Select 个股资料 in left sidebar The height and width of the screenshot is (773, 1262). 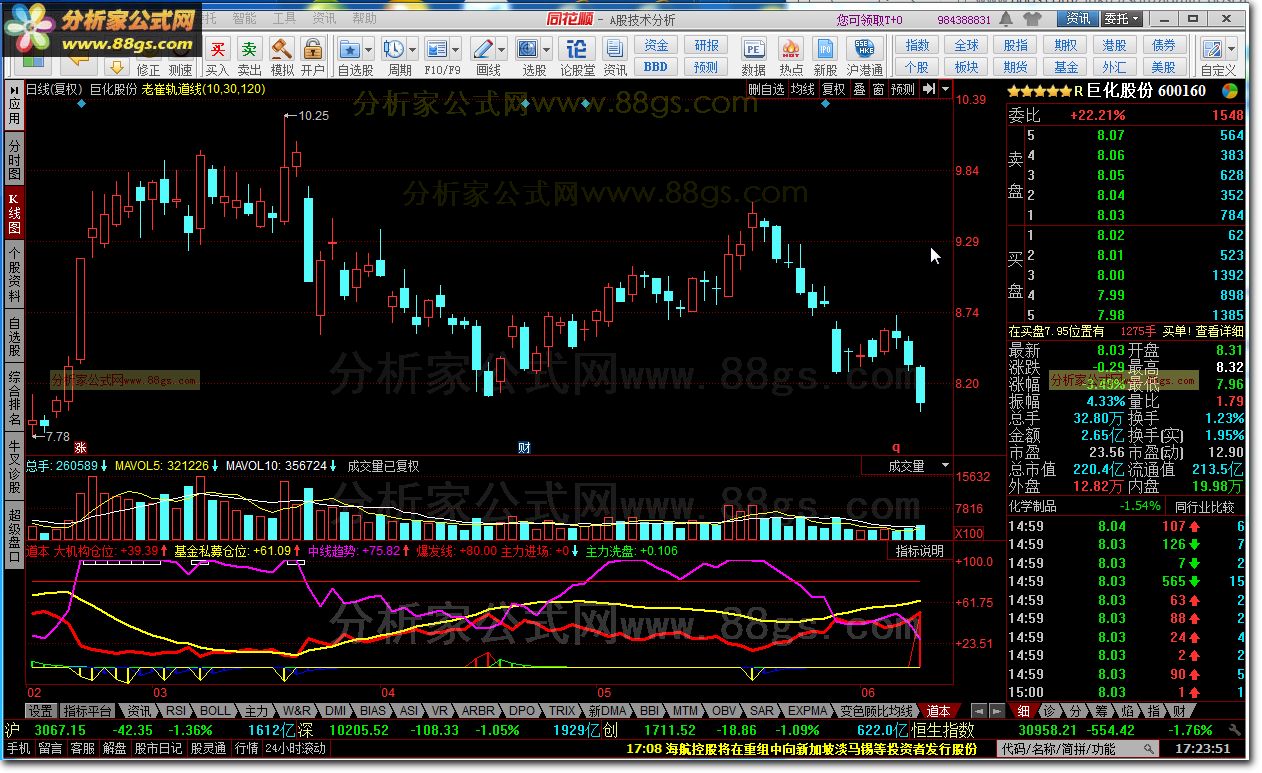[x=14, y=274]
